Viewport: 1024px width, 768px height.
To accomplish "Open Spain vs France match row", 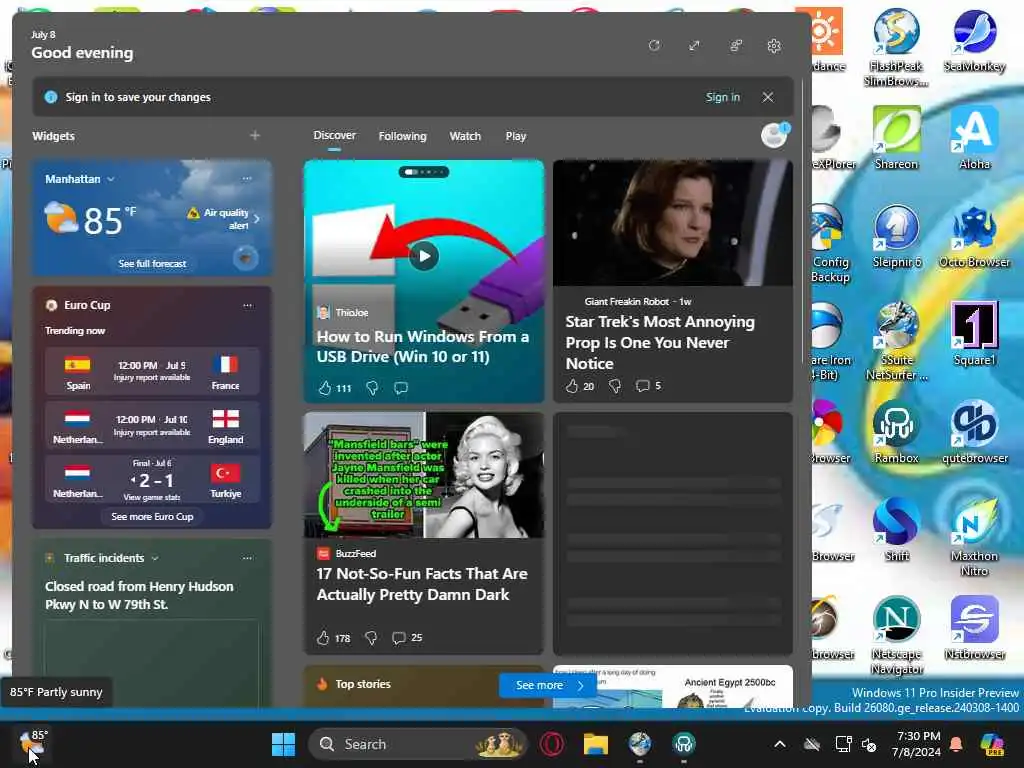I will tap(152, 372).
